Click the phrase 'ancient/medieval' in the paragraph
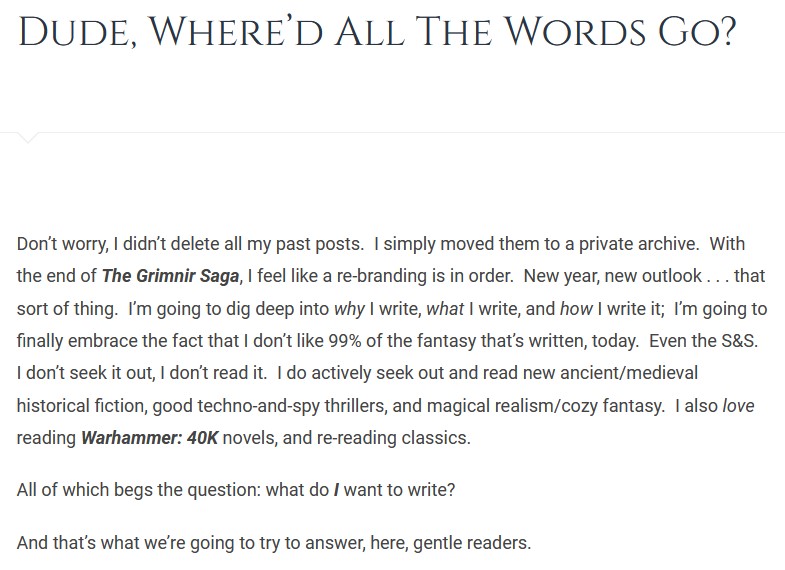785x570 pixels. click(628, 373)
